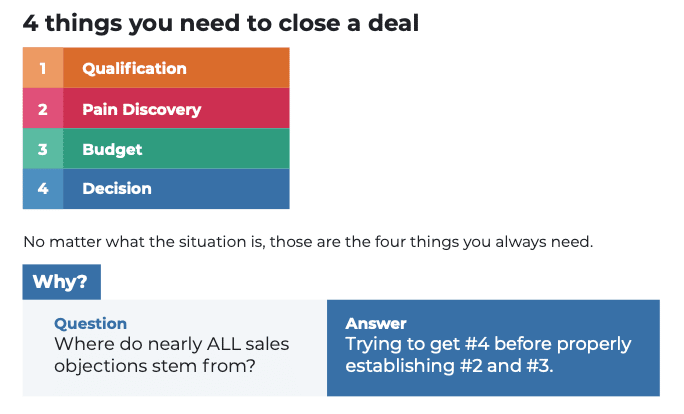The height and width of the screenshot is (414, 684).
Task: Click the number 1 orange tile
Action: point(43,68)
